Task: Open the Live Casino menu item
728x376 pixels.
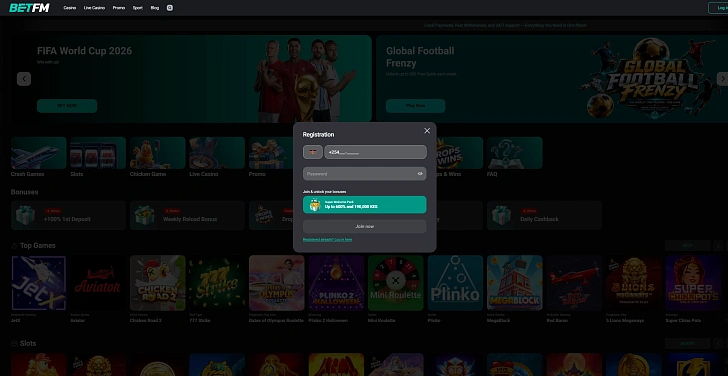Action: pyautogui.click(x=94, y=8)
